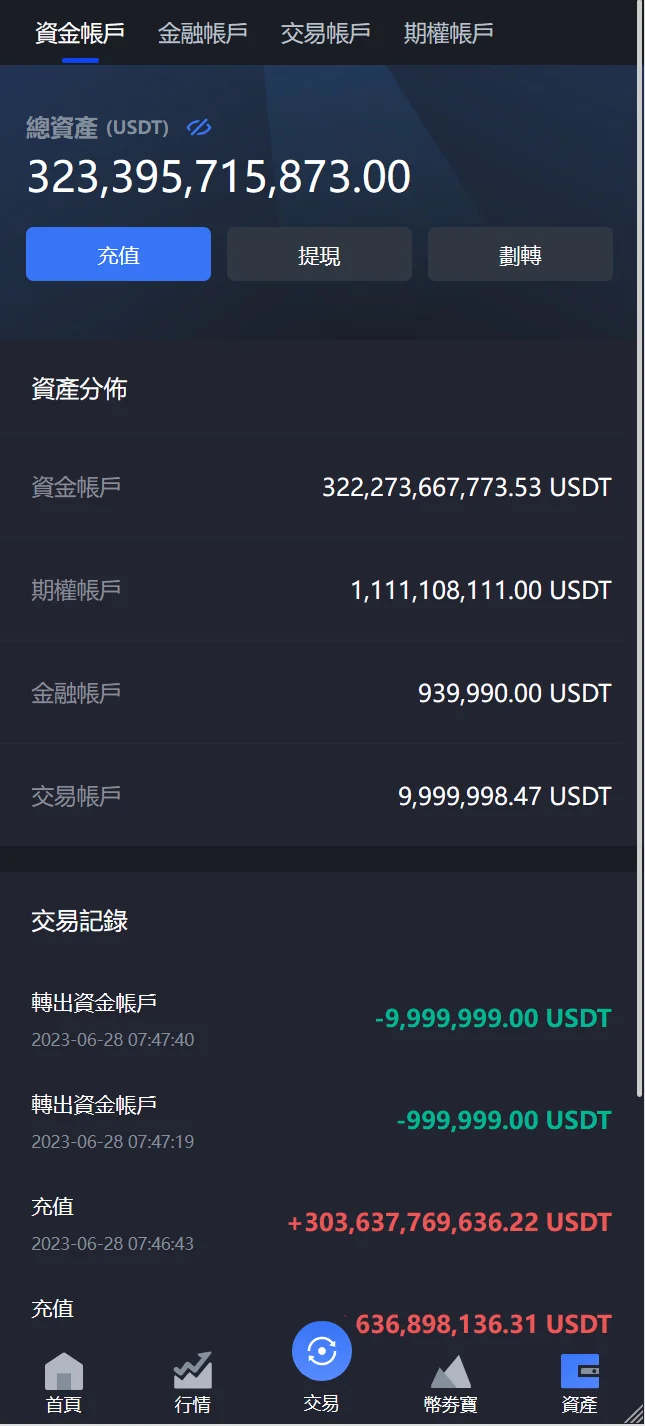Open the 期權帳戶 balance row
The image size is (645, 1426).
pos(320,590)
